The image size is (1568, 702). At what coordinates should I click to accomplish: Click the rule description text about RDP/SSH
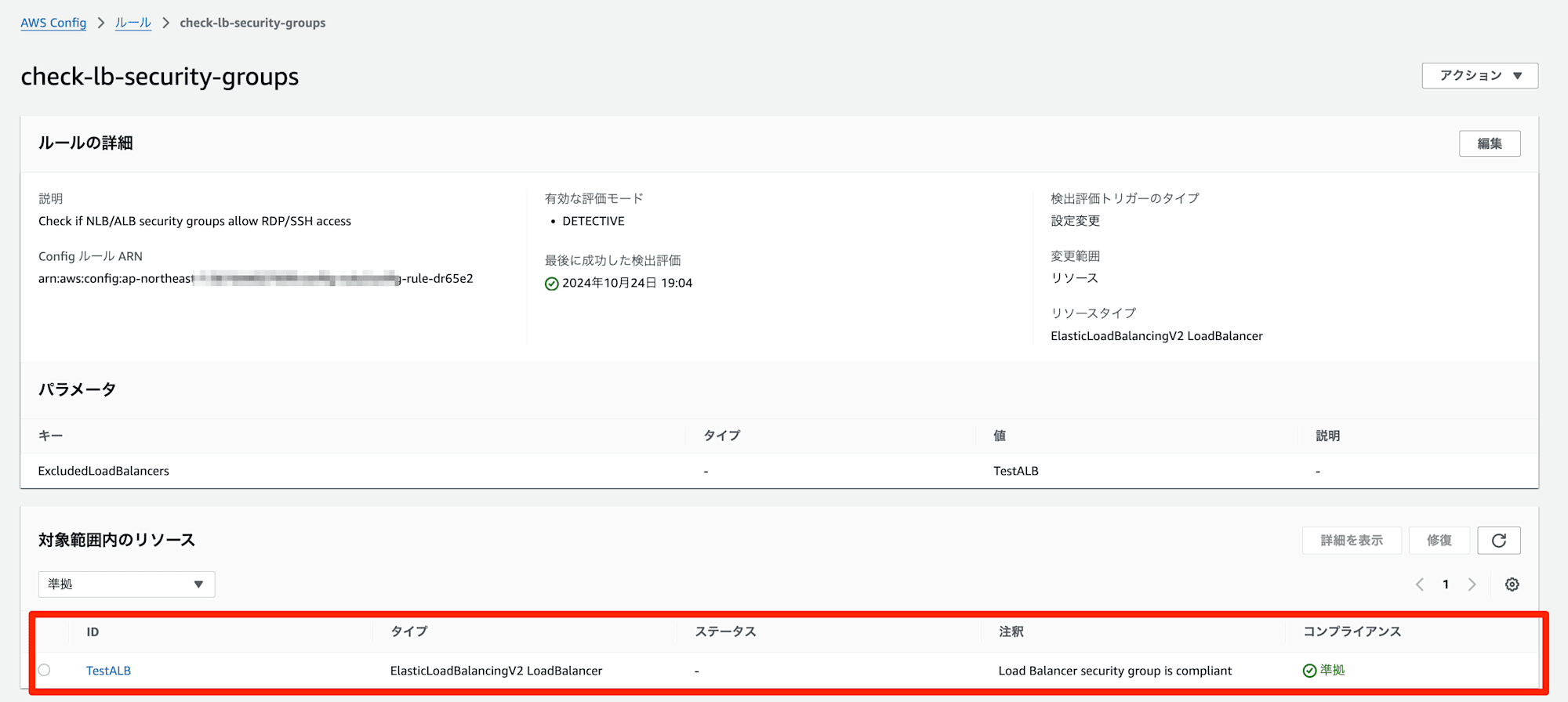pos(194,221)
